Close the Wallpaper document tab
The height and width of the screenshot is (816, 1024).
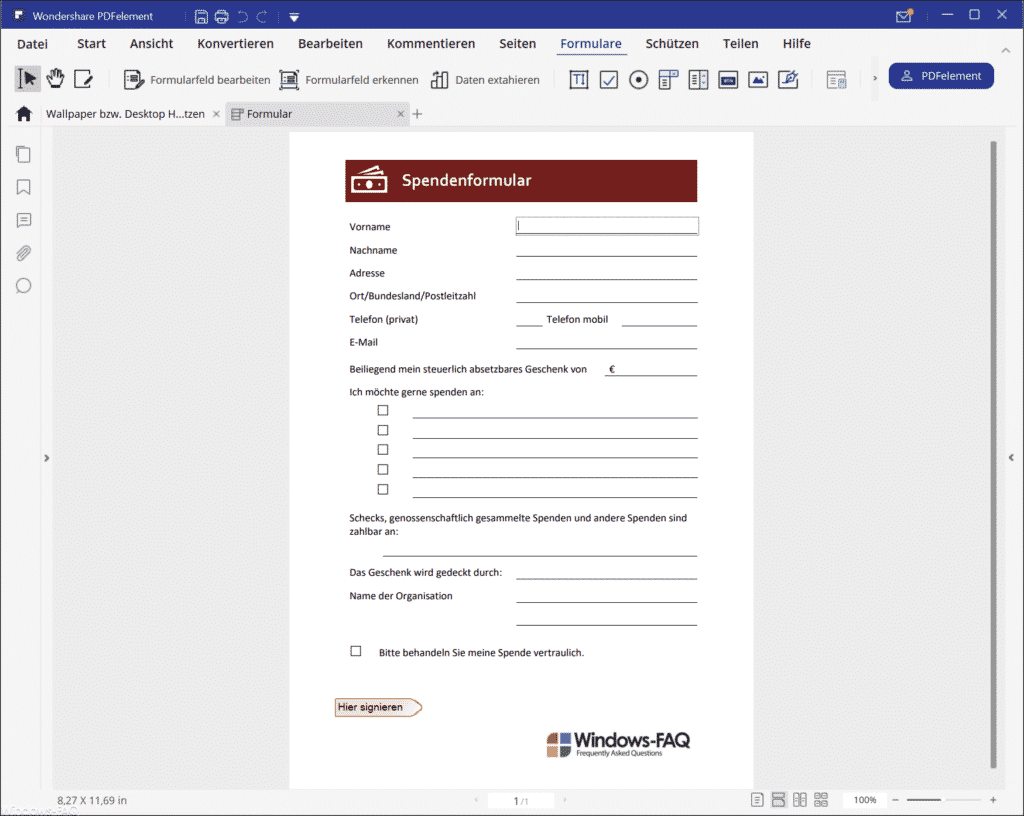click(216, 114)
